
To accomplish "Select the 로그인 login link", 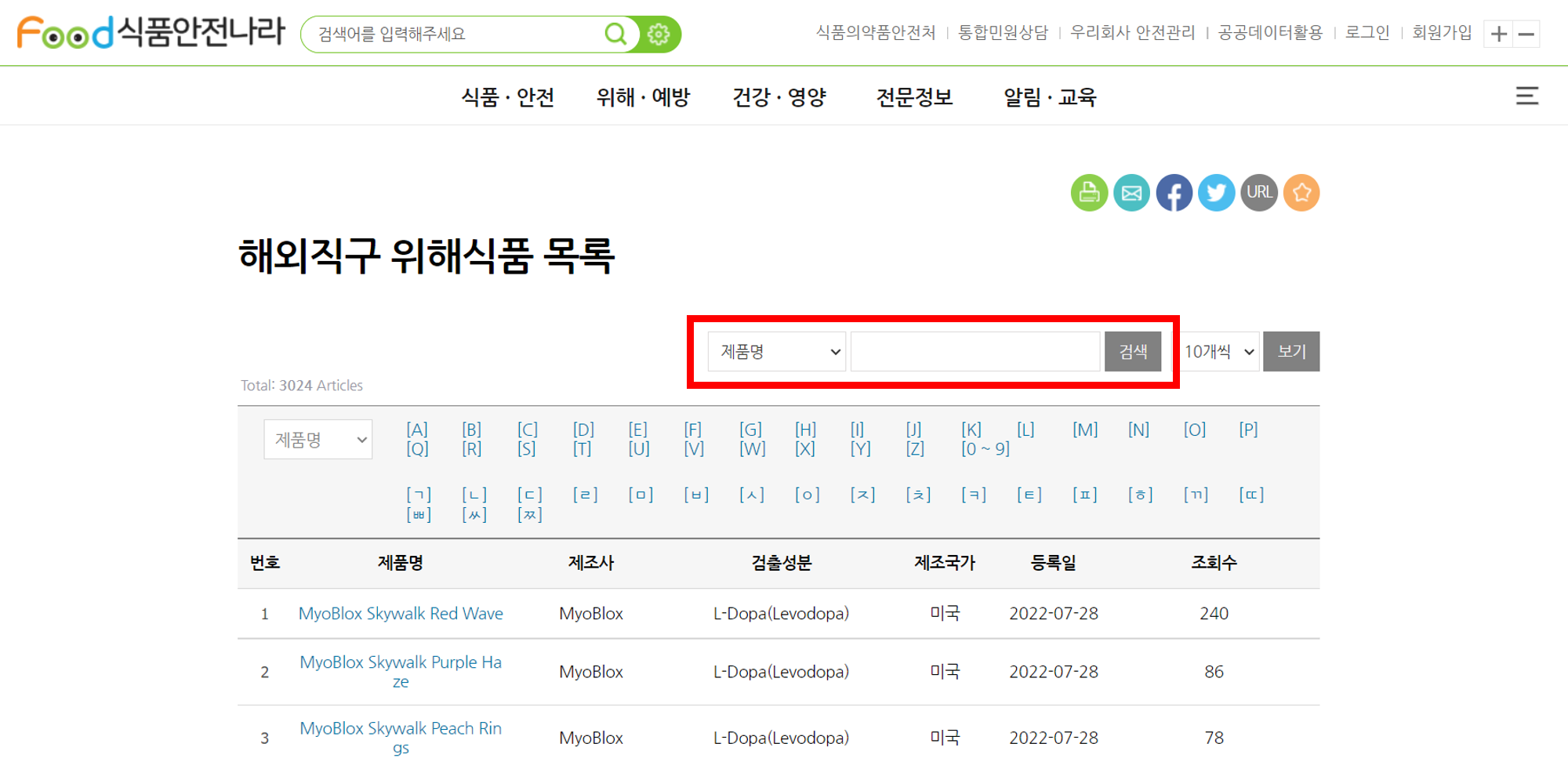I will click(1366, 33).
